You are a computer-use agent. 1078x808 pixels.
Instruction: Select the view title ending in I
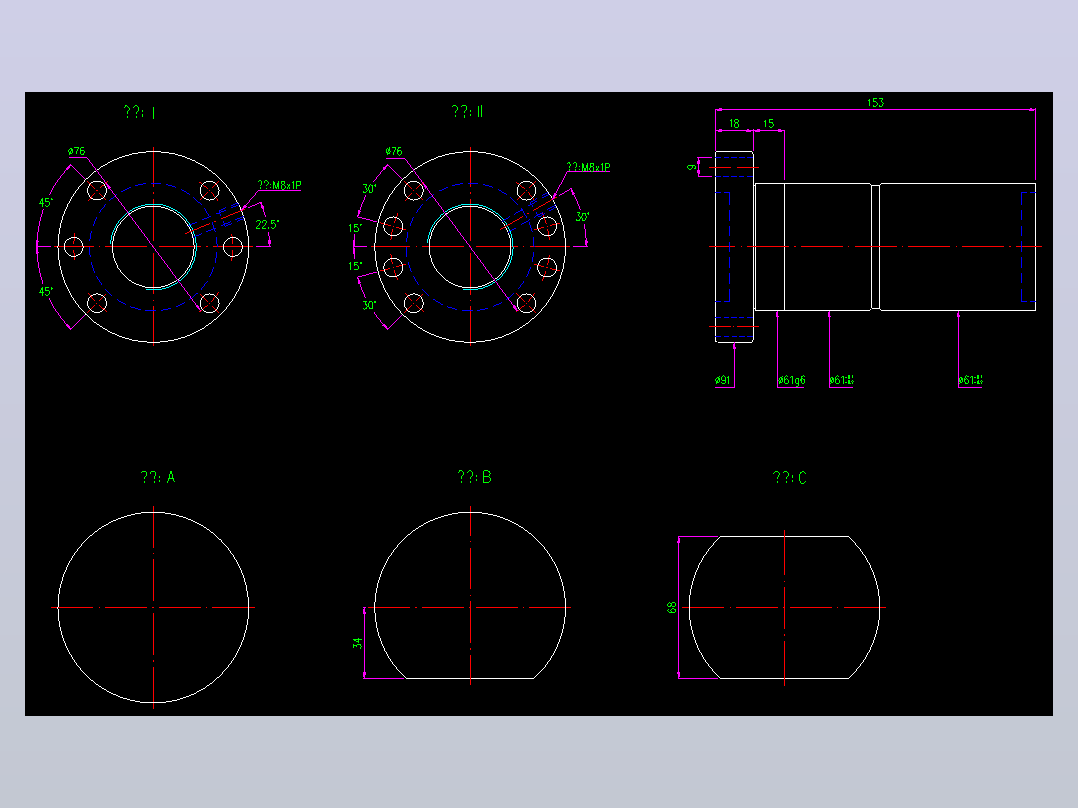[x=140, y=111]
